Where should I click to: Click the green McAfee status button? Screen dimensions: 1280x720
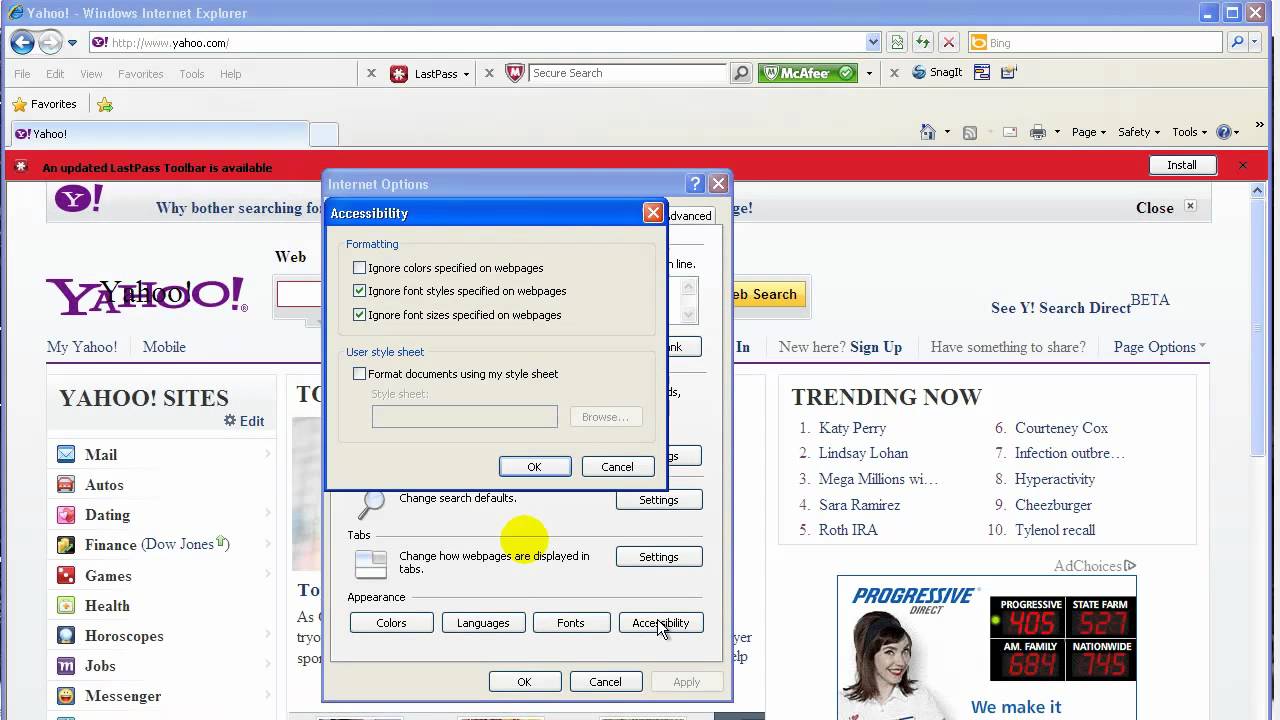pos(808,73)
